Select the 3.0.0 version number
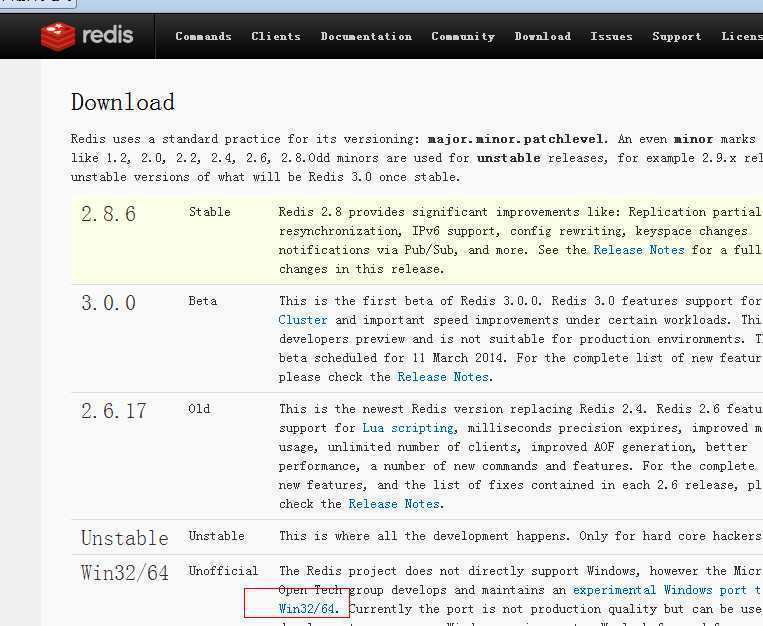 [x=108, y=303]
